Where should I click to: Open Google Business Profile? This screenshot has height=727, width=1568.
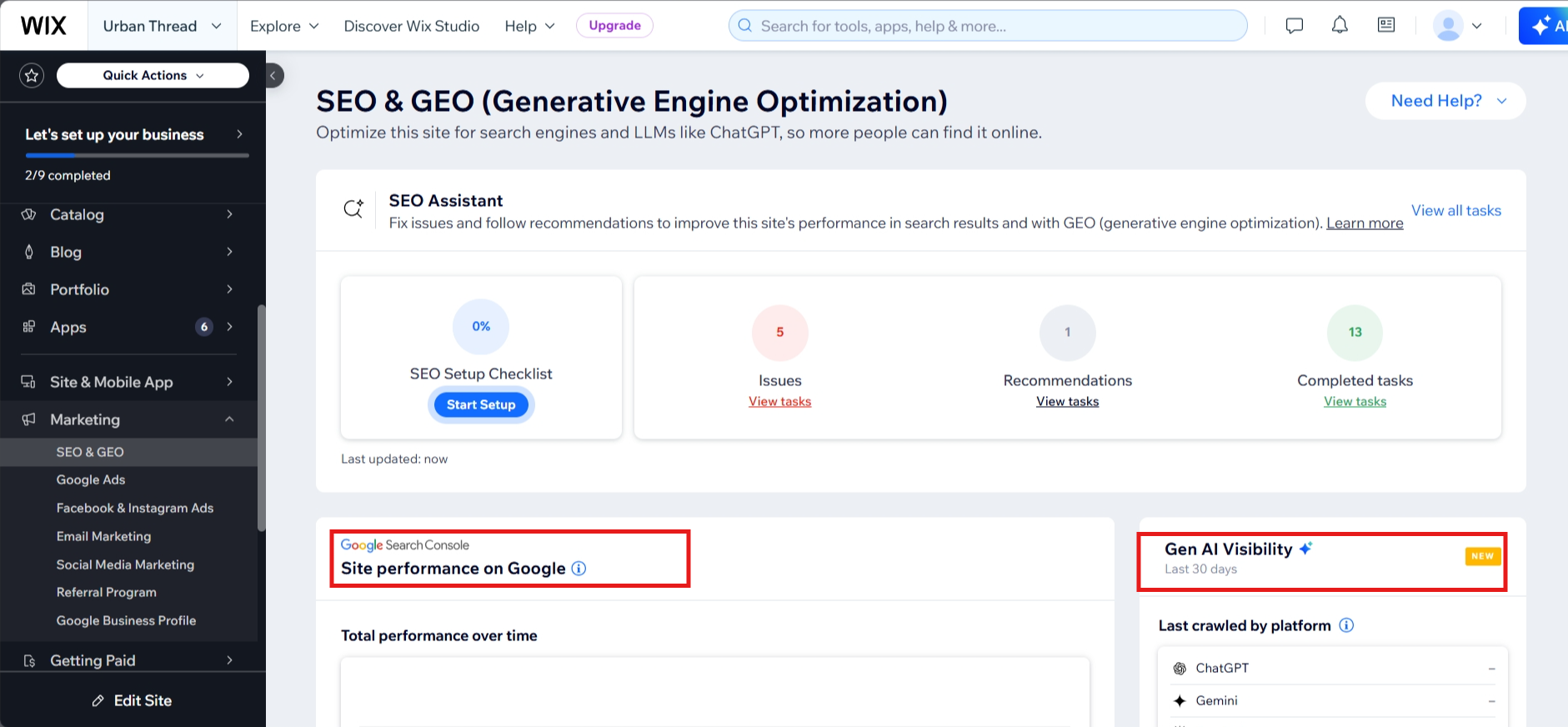pyautogui.click(x=128, y=620)
